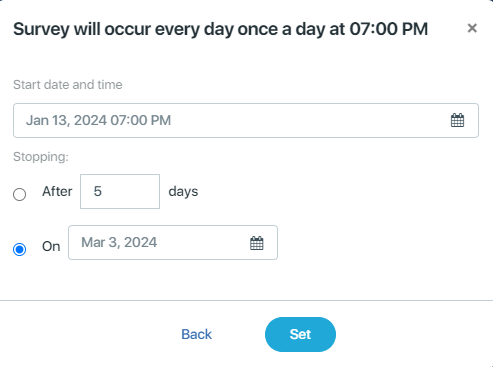Image resolution: width=493 pixels, height=367 pixels.
Task: Click the 07:00 PM time in the heading
Action: pos(389,29)
